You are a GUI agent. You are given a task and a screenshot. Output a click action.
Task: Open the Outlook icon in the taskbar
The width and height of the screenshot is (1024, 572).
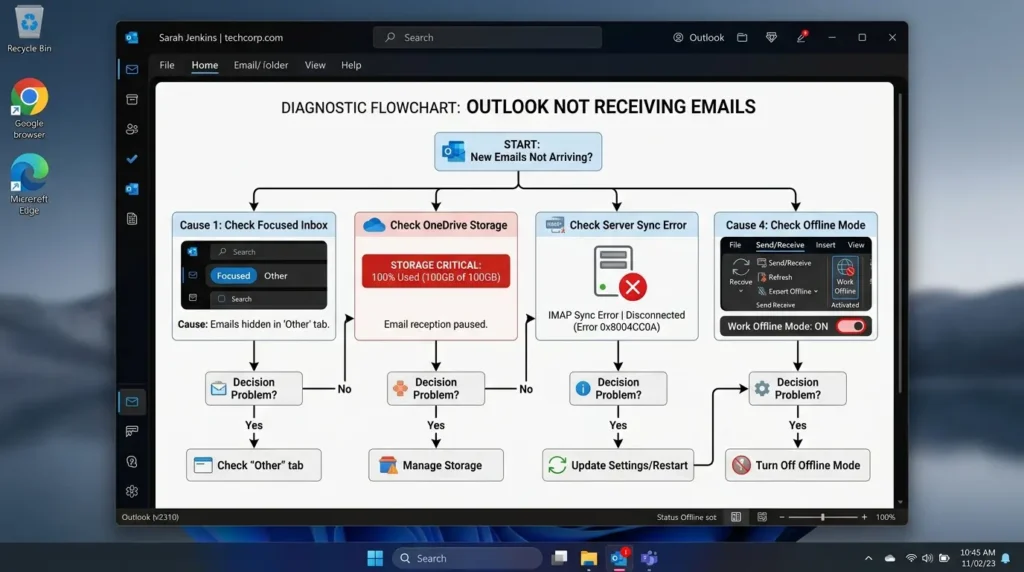pos(618,558)
